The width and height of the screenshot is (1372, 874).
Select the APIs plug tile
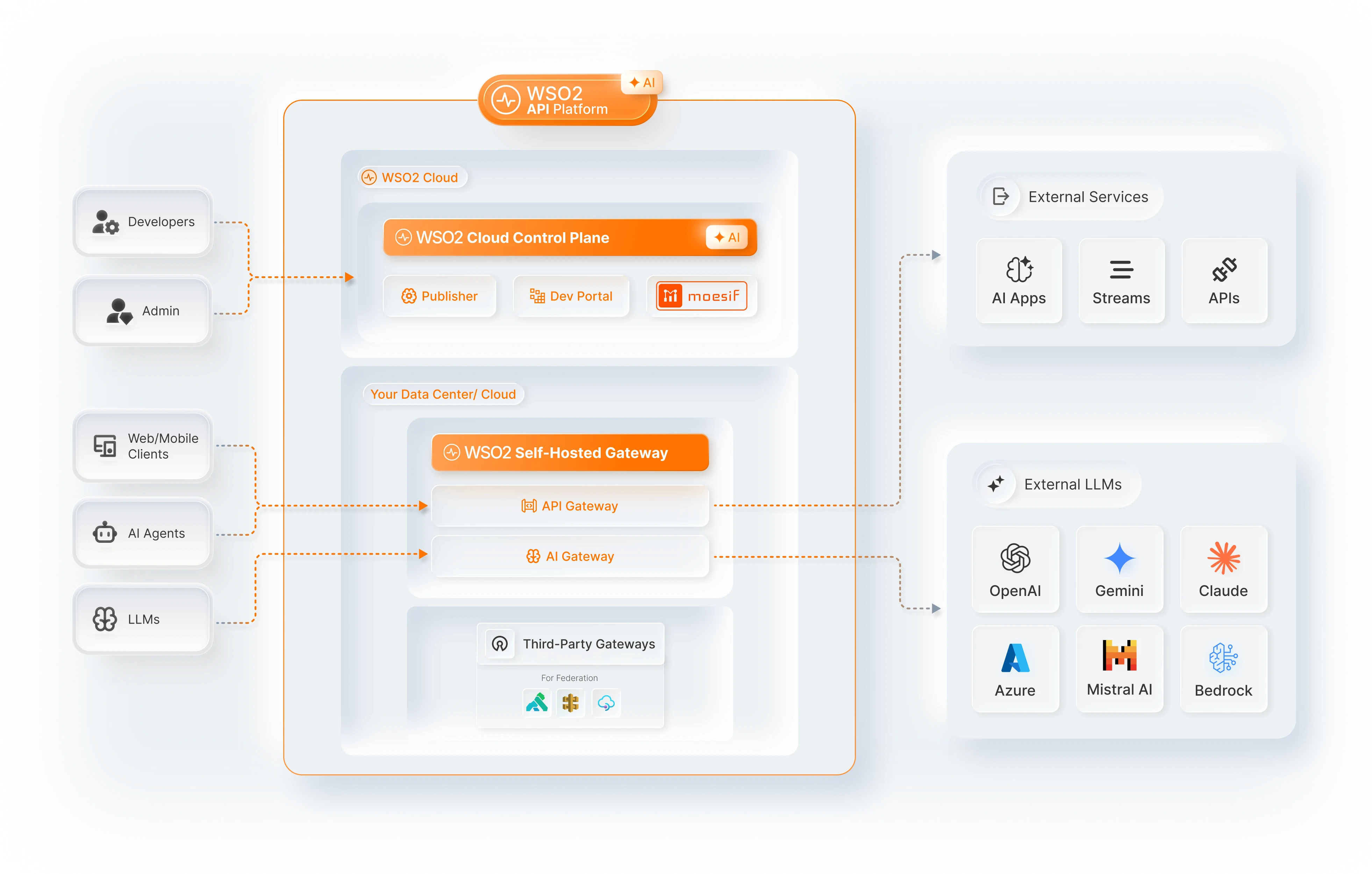[1224, 281]
